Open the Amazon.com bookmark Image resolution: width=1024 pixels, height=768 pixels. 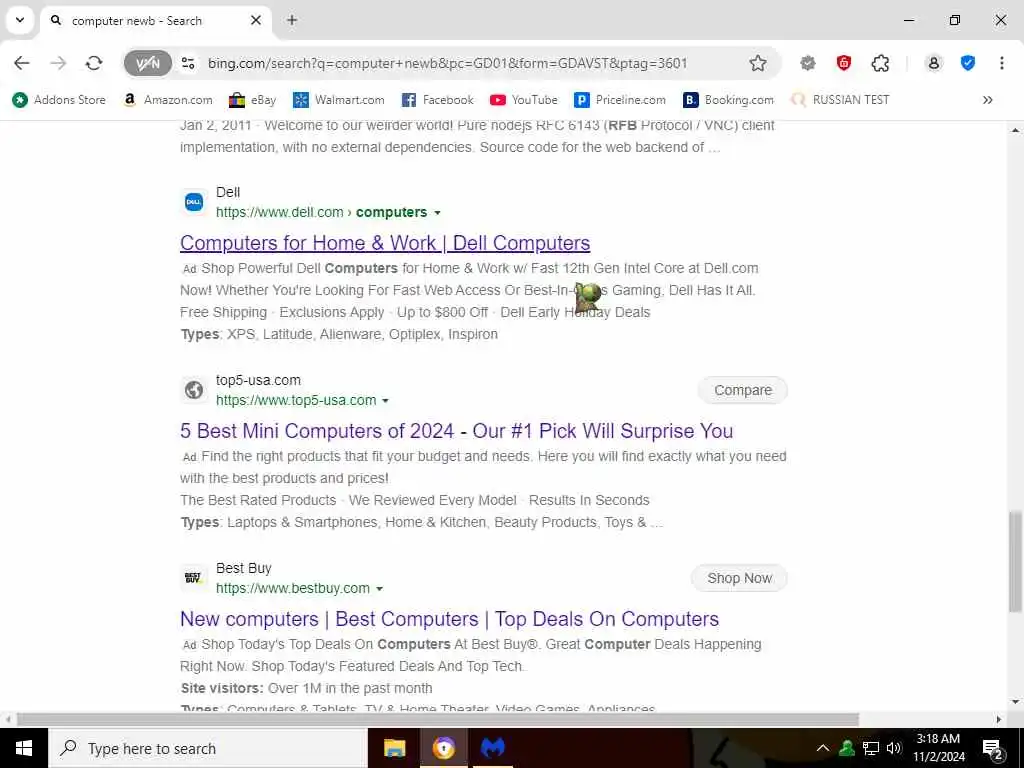tap(168, 100)
